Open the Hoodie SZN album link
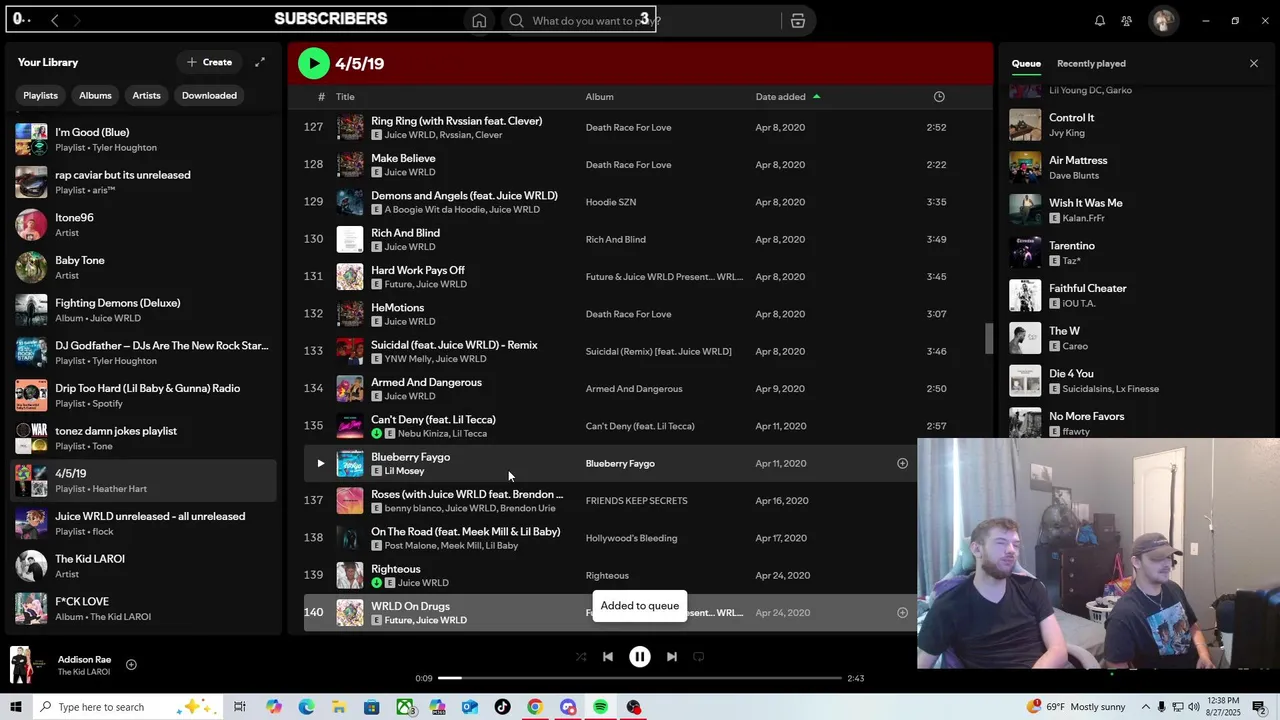1280x720 pixels. tap(611, 202)
